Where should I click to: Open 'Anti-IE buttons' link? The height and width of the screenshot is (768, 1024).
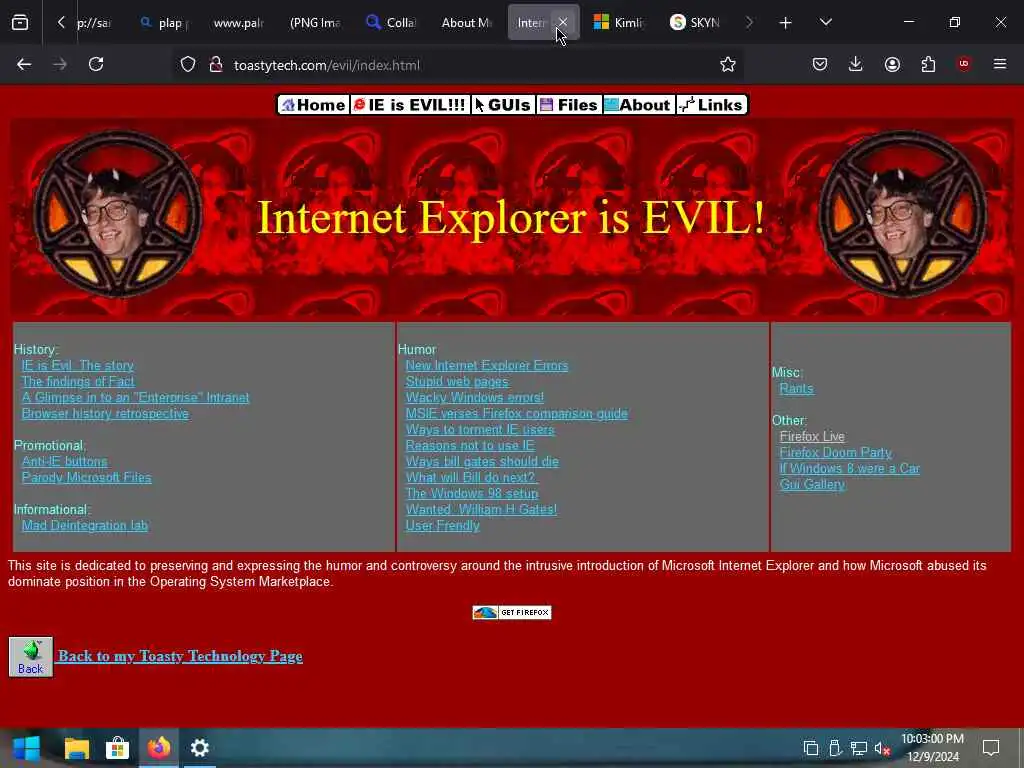[x=65, y=462]
